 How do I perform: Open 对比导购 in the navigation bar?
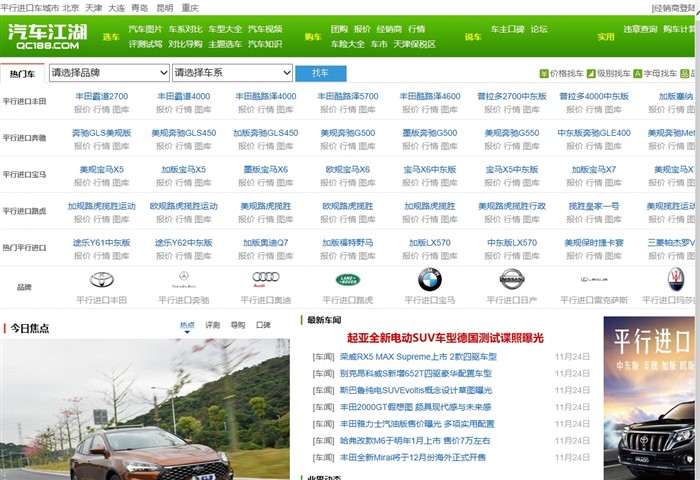tap(185, 44)
